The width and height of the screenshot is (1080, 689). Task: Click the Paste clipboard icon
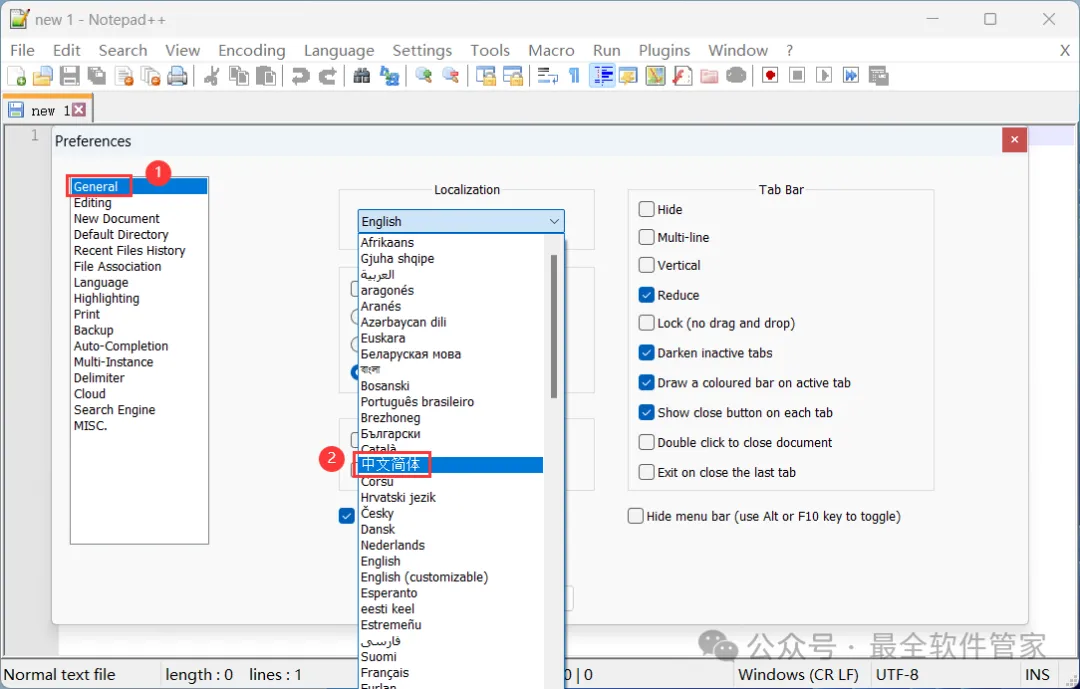(x=266, y=75)
